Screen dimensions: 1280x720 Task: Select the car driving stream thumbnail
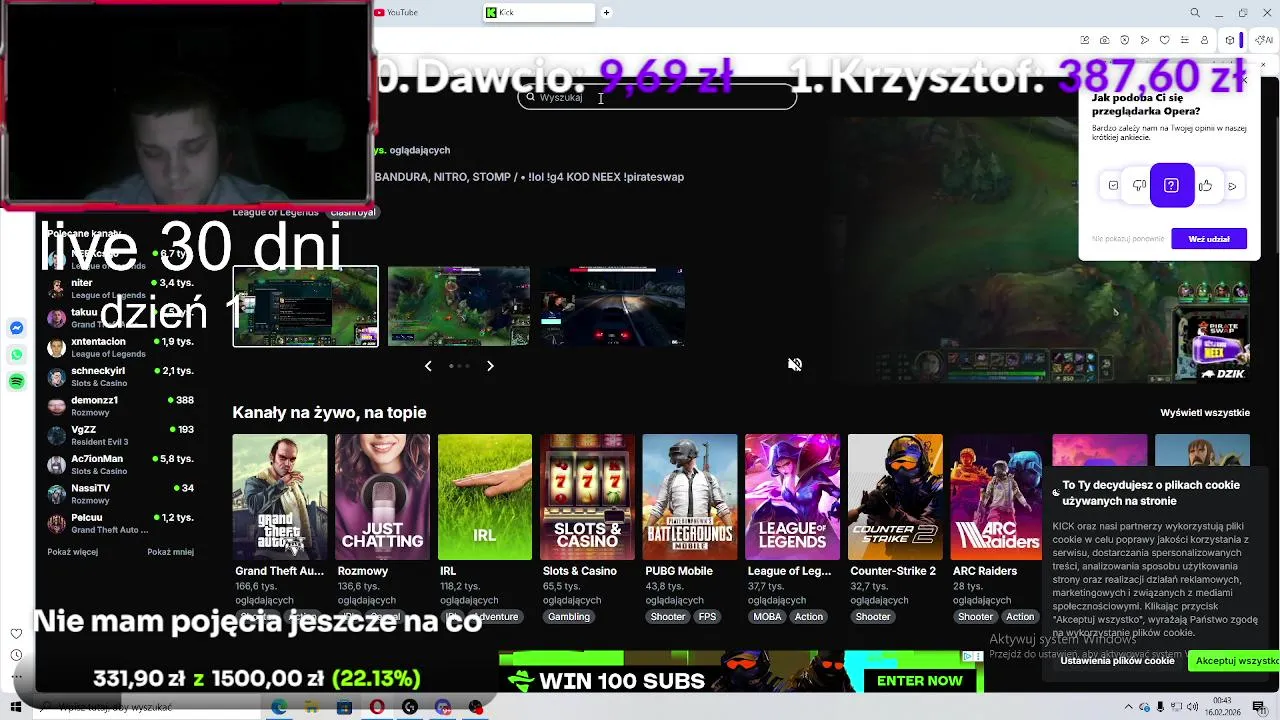click(613, 306)
